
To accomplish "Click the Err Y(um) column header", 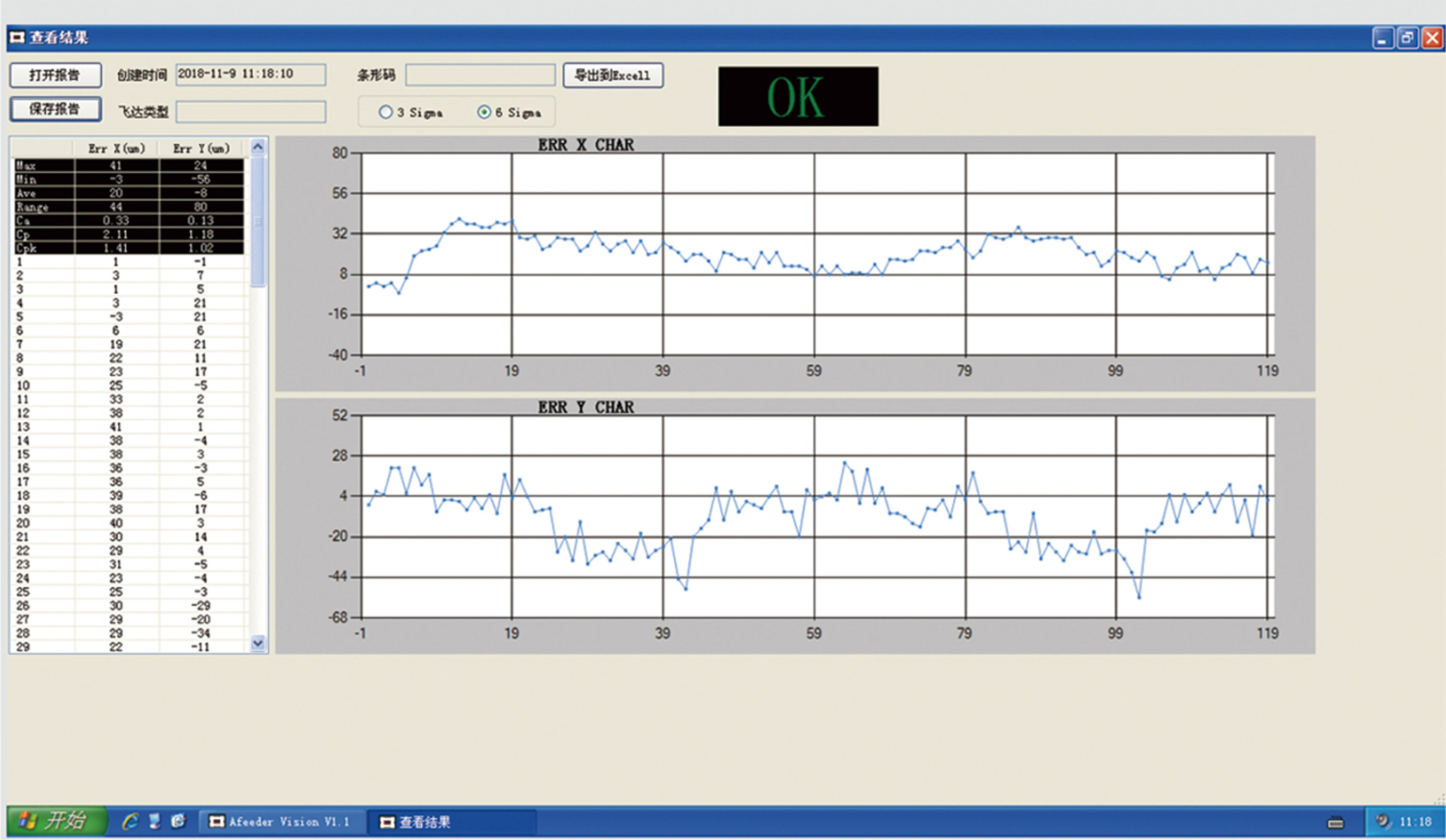I will coord(201,148).
